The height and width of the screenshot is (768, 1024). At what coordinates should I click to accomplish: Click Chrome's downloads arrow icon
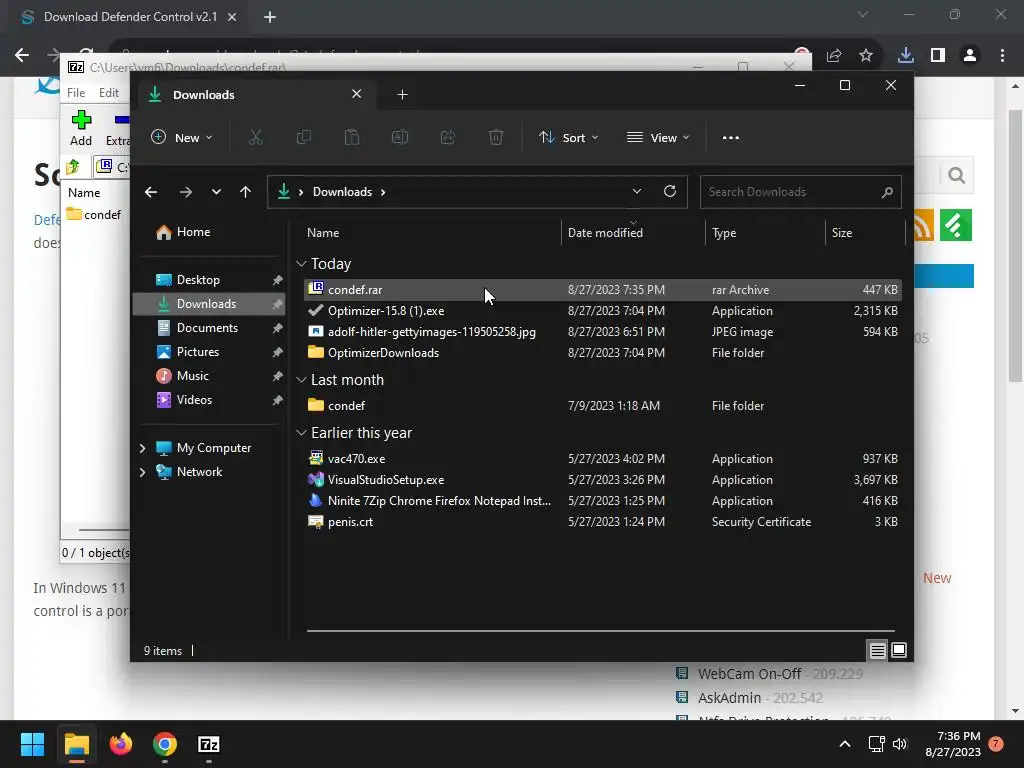(x=905, y=56)
